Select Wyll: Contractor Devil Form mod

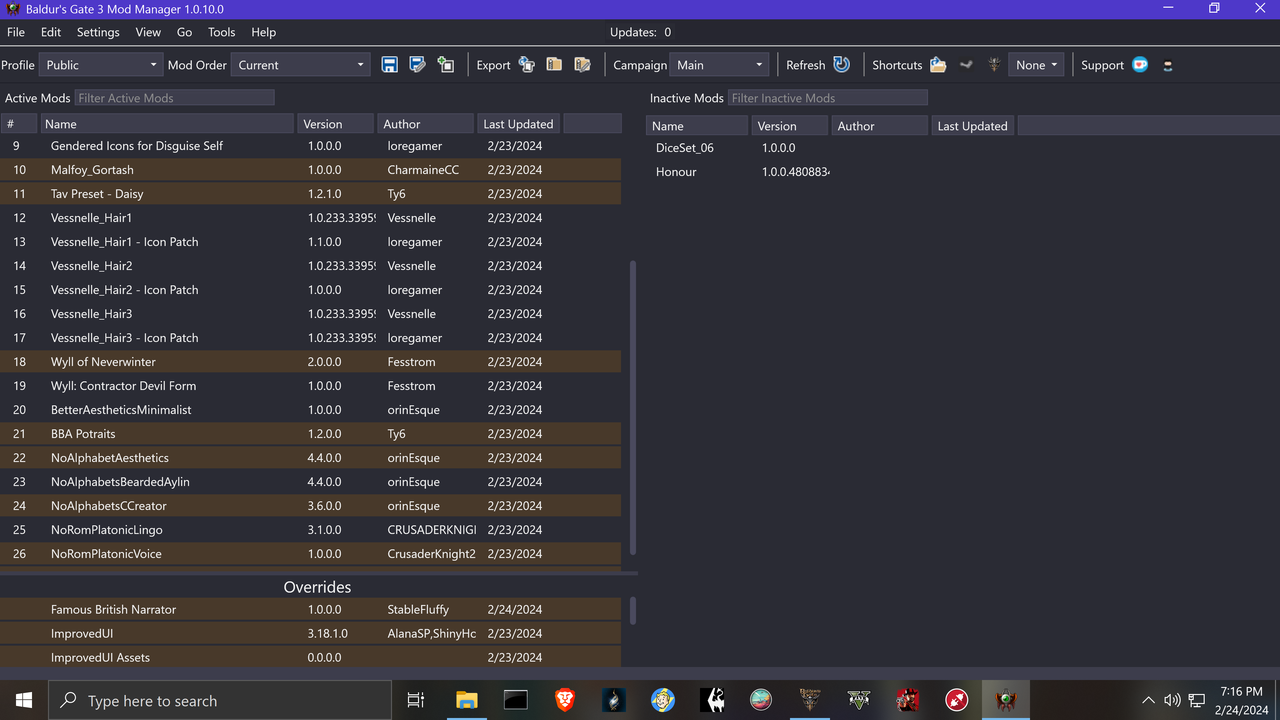tap(310, 386)
